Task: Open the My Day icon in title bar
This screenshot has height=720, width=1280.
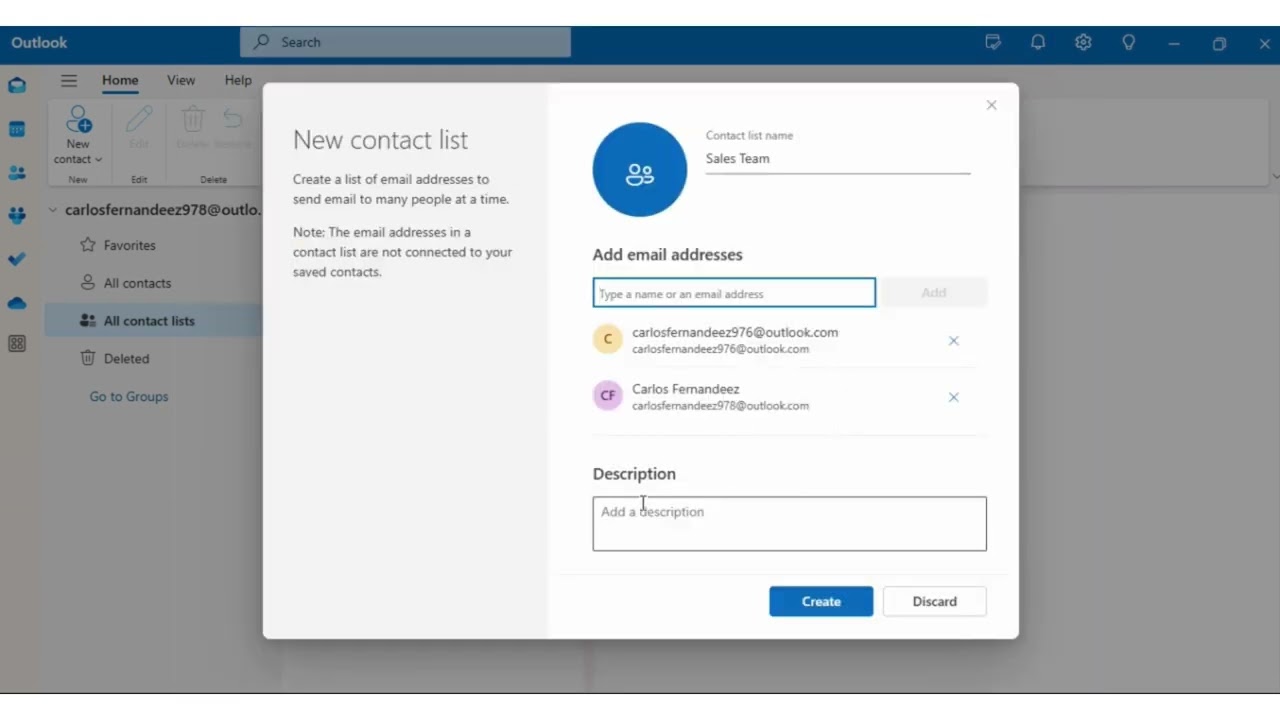Action: coord(993,42)
